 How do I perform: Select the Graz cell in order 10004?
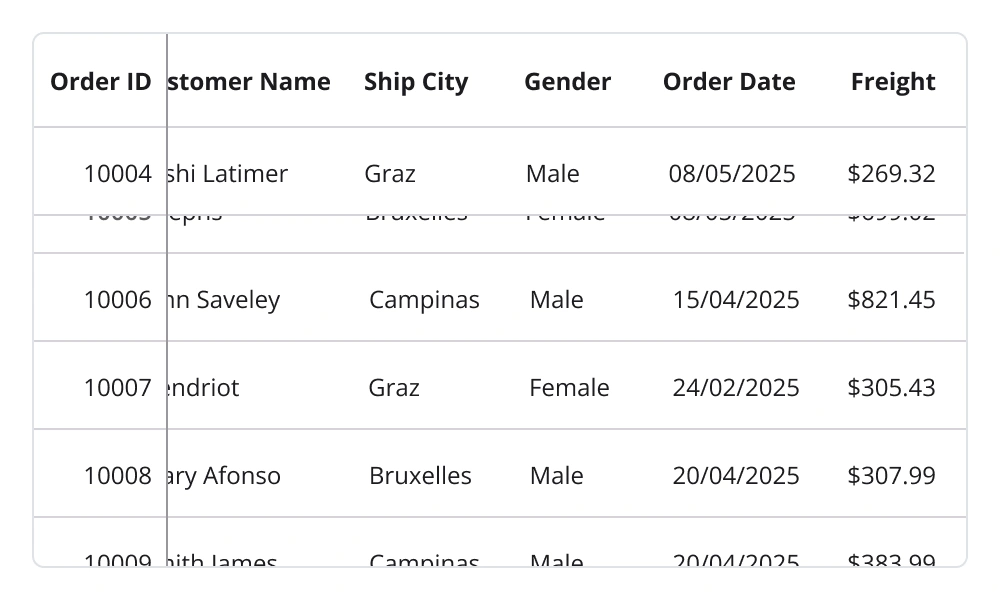(390, 174)
